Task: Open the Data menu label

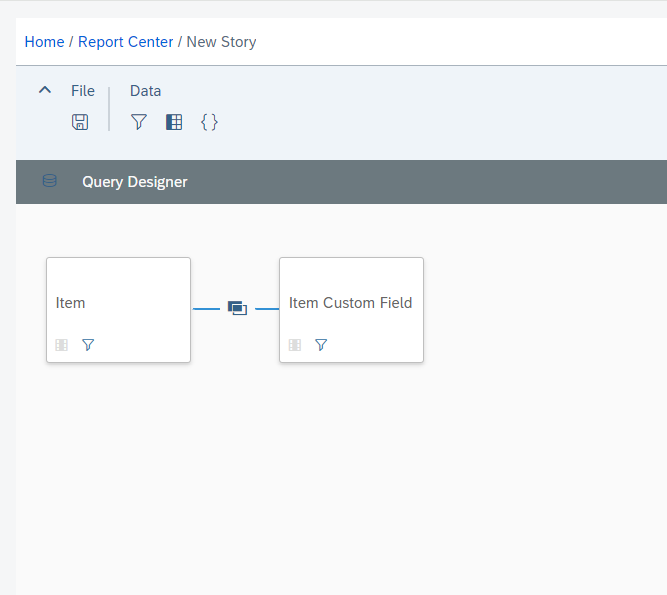Action: click(x=145, y=91)
